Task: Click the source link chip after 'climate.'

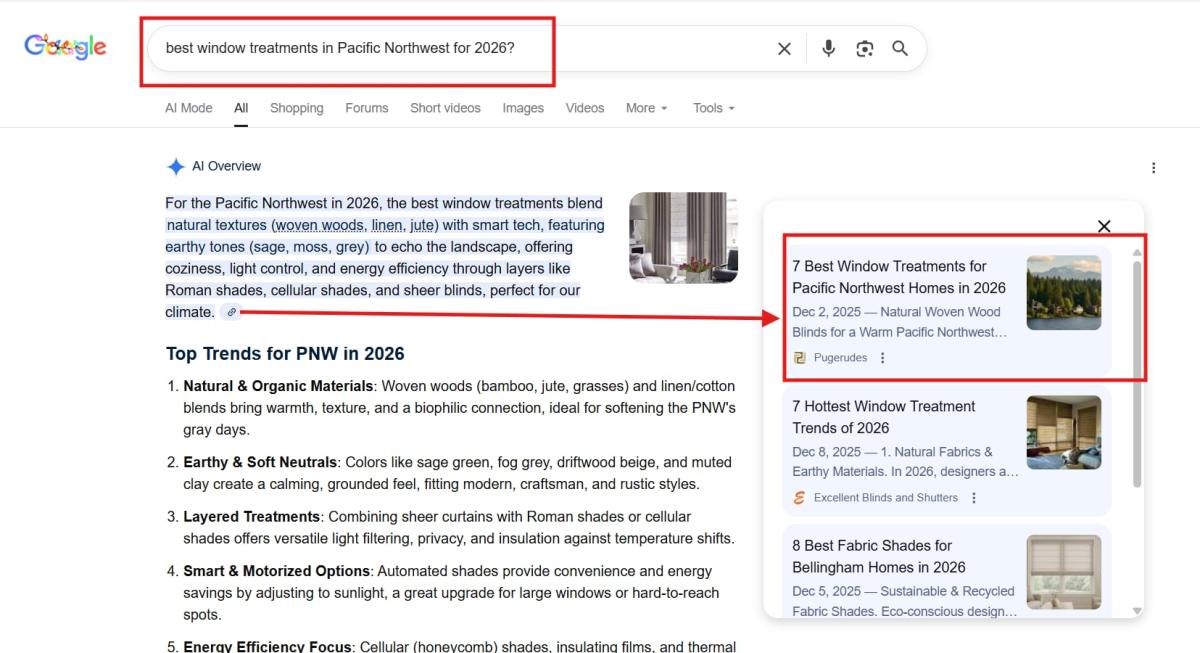Action: pyautogui.click(x=231, y=312)
